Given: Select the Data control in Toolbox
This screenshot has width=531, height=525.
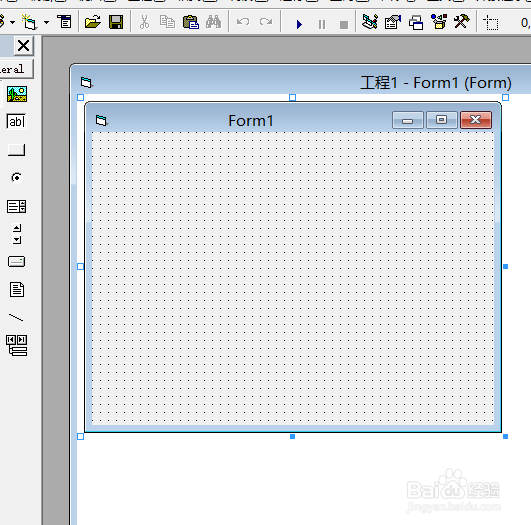Looking at the screenshot, I should click(17, 345).
